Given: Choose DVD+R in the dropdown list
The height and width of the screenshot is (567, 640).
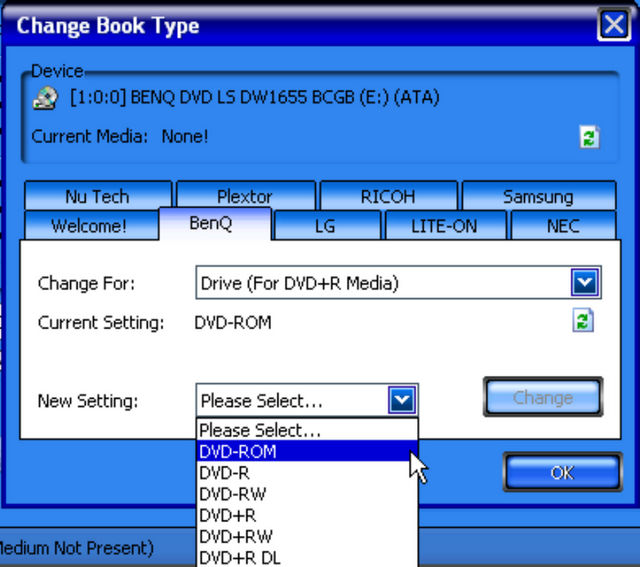Looking at the screenshot, I should pyautogui.click(x=307, y=515).
